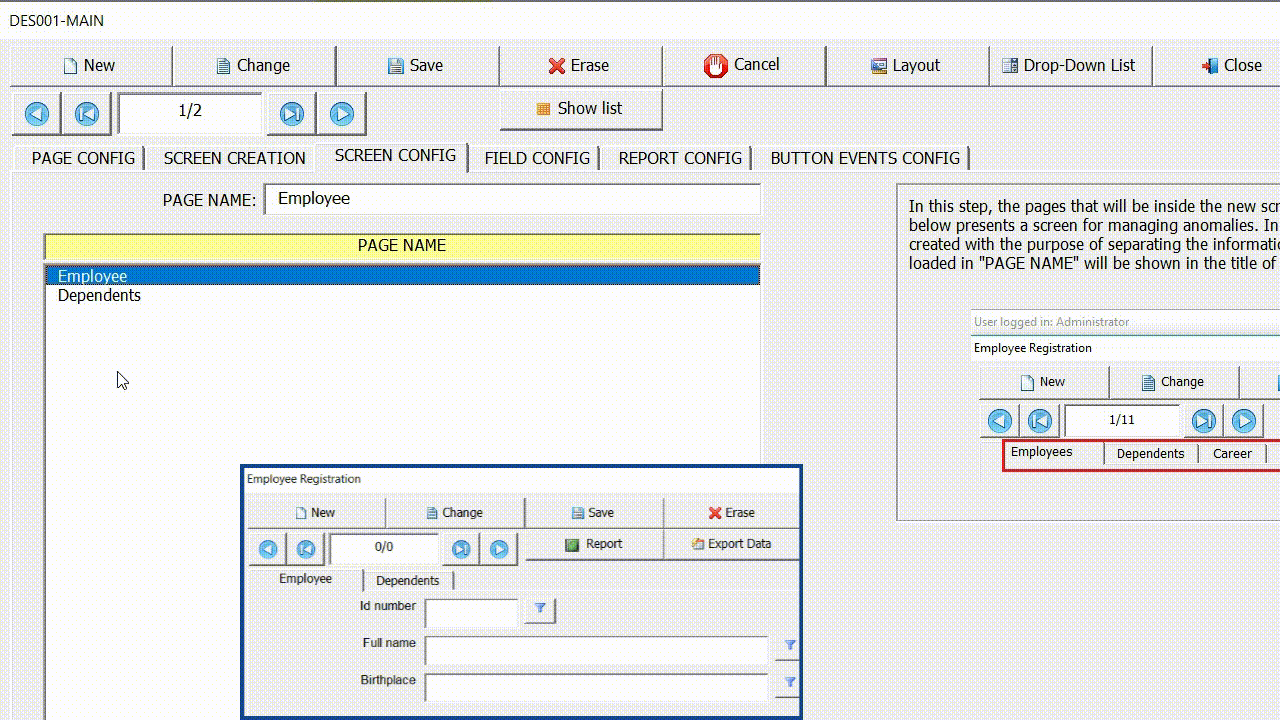Image resolution: width=1280 pixels, height=720 pixels.
Task: Click the Erase red X icon
Action: 557,65
